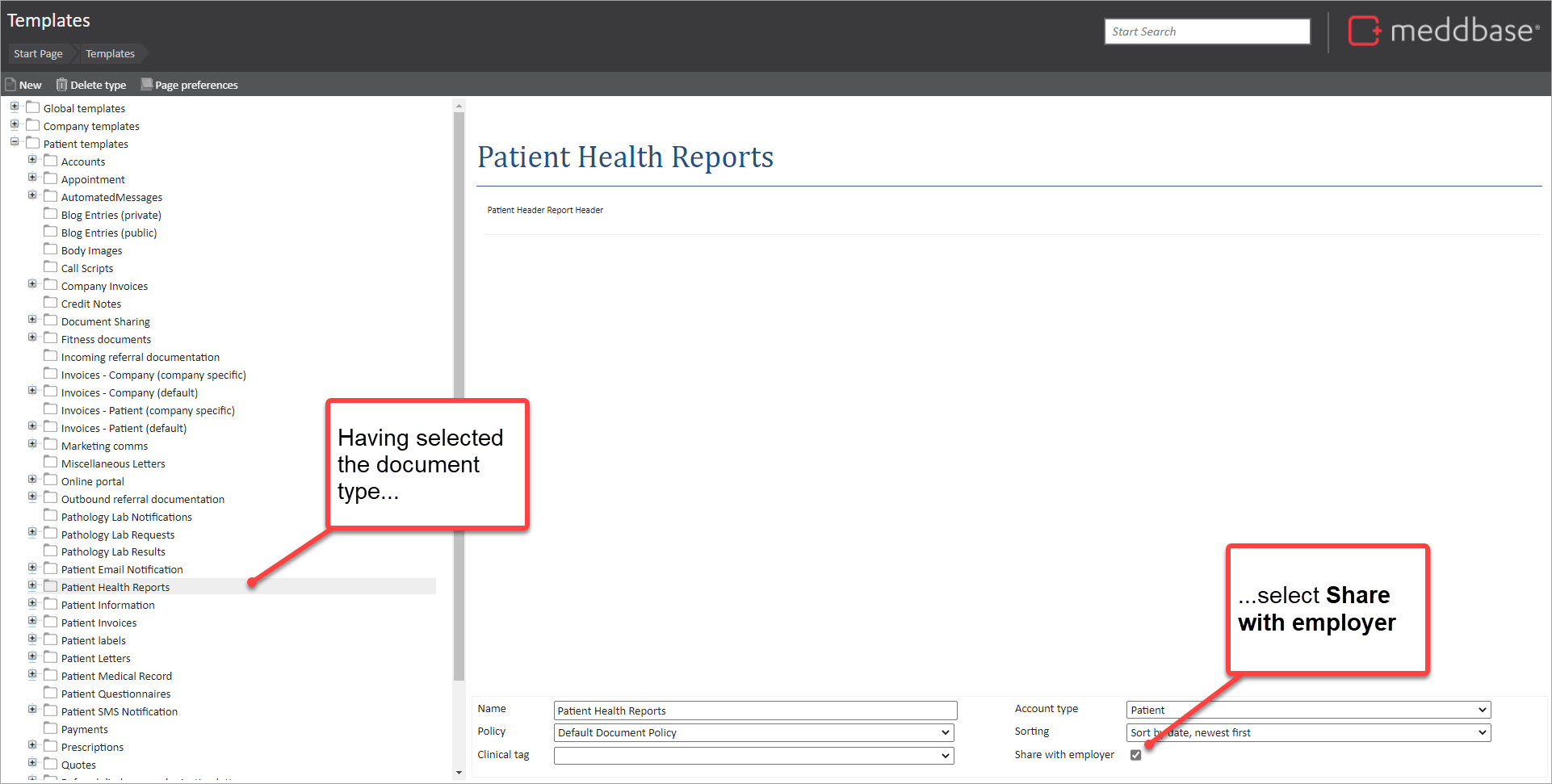This screenshot has height=784, width=1552.
Task: Expand the Global templates tree node
Action: coord(15,107)
